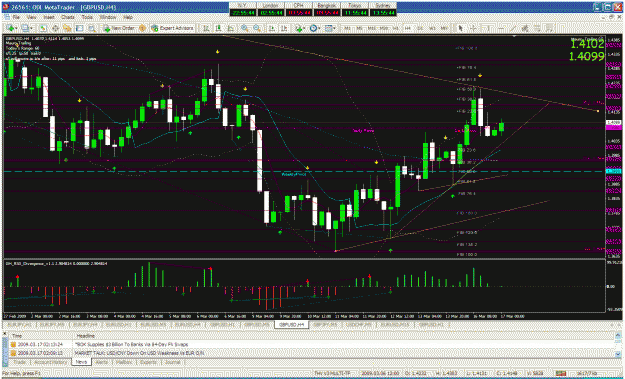Select the GBPUSD,H4 chart tab
Viewport: 625px width, 379px height.
[291, 325]
